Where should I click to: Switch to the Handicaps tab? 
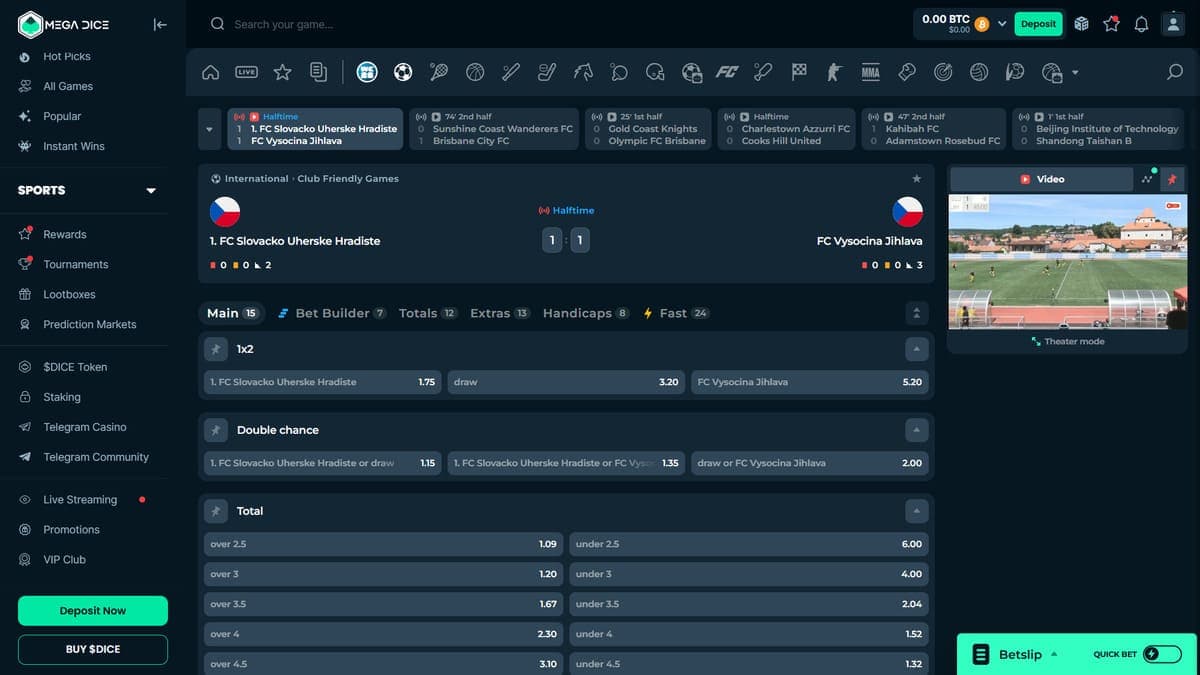(x=586, y=313)
